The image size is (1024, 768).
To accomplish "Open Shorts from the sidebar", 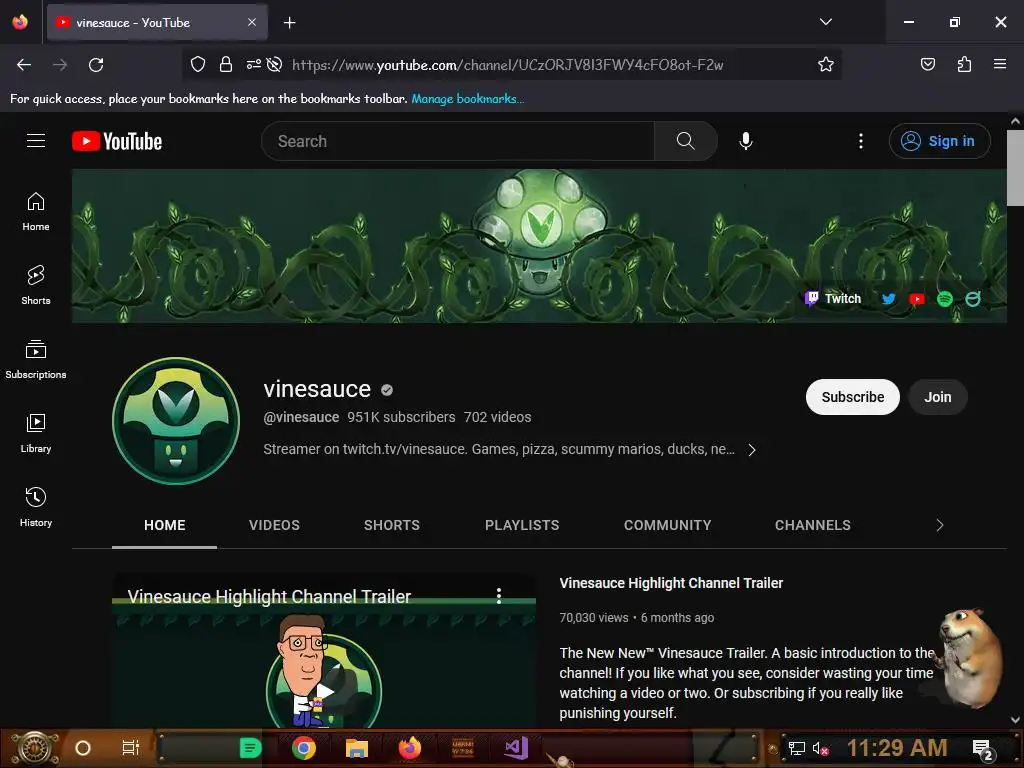I will [36, 285].
